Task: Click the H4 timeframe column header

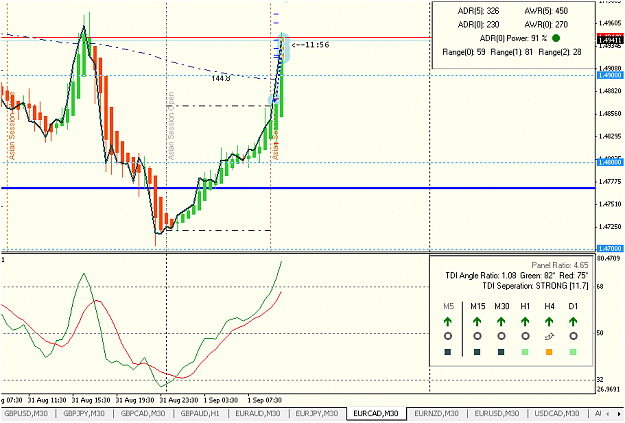Action: point(549,306)
